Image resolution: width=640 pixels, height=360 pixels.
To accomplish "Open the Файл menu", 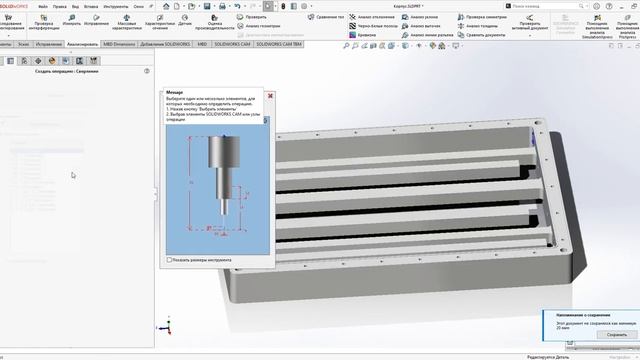I will click(x=43, y=7).
